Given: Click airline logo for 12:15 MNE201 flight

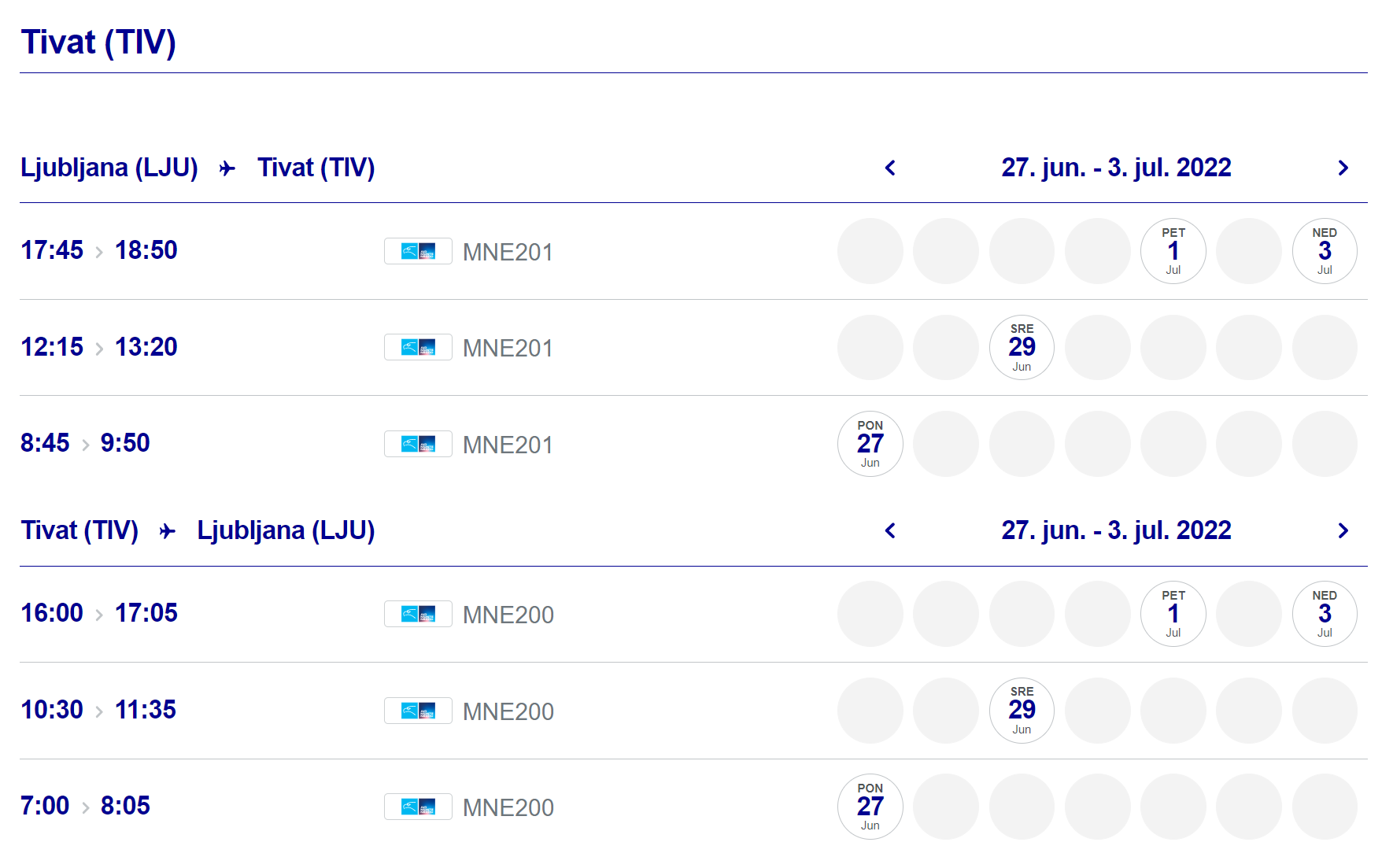Looking at the screenshot, I should click(x=418, y=348).
